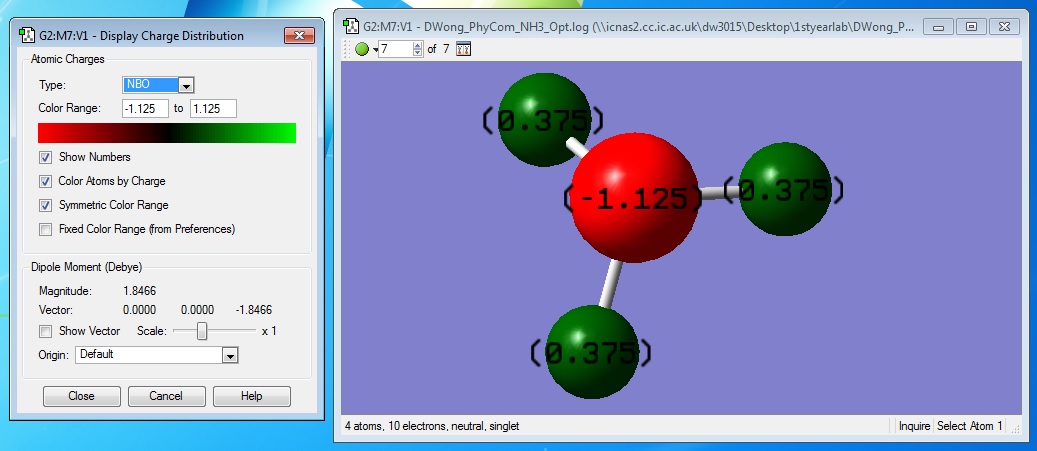Select the red nitrogen atom labeled -1.125
The width and height of the screenshot is (1037, 451).
point(634,197)
